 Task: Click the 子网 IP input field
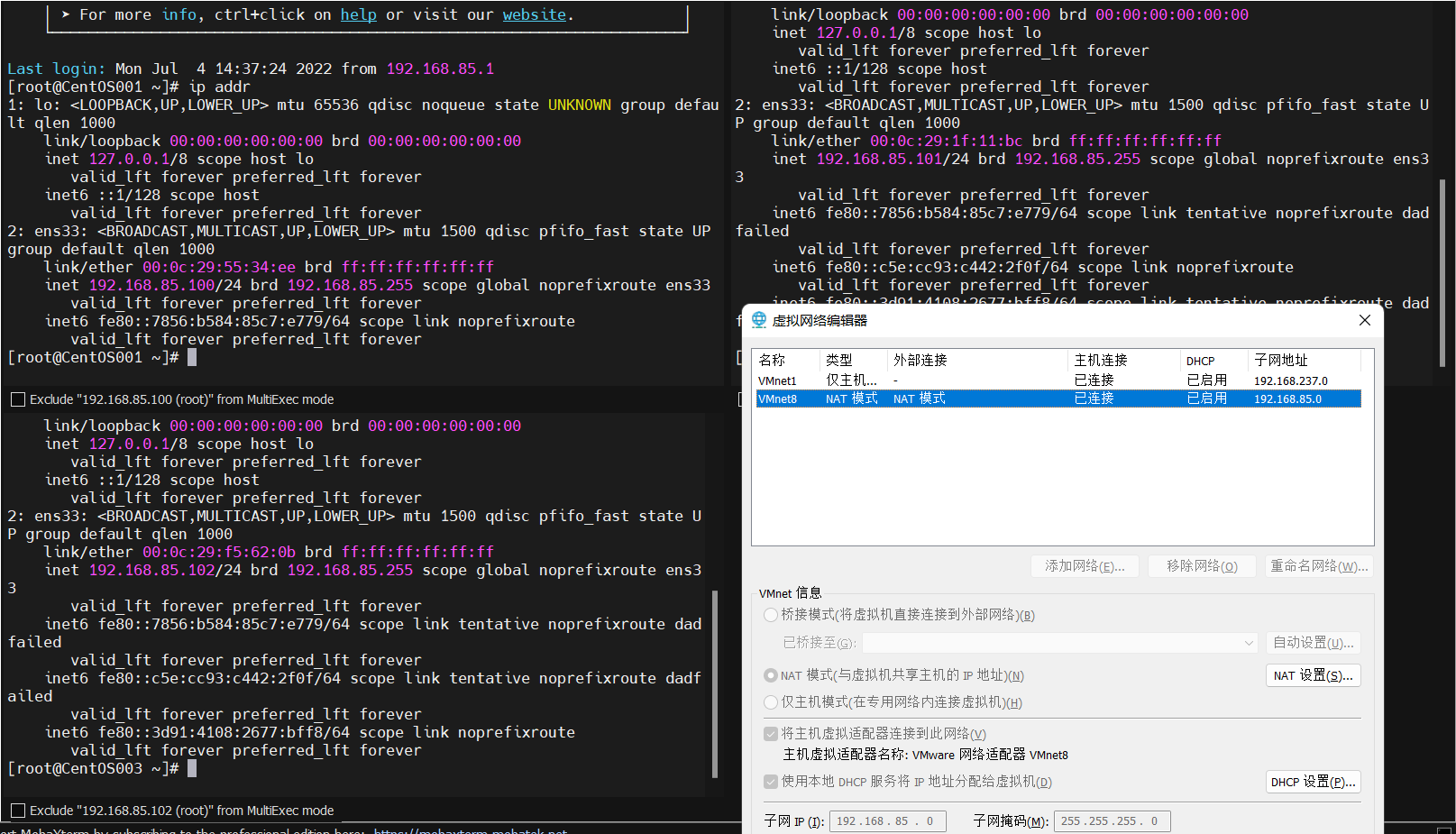pyautogui.click(x=888, y=821)
